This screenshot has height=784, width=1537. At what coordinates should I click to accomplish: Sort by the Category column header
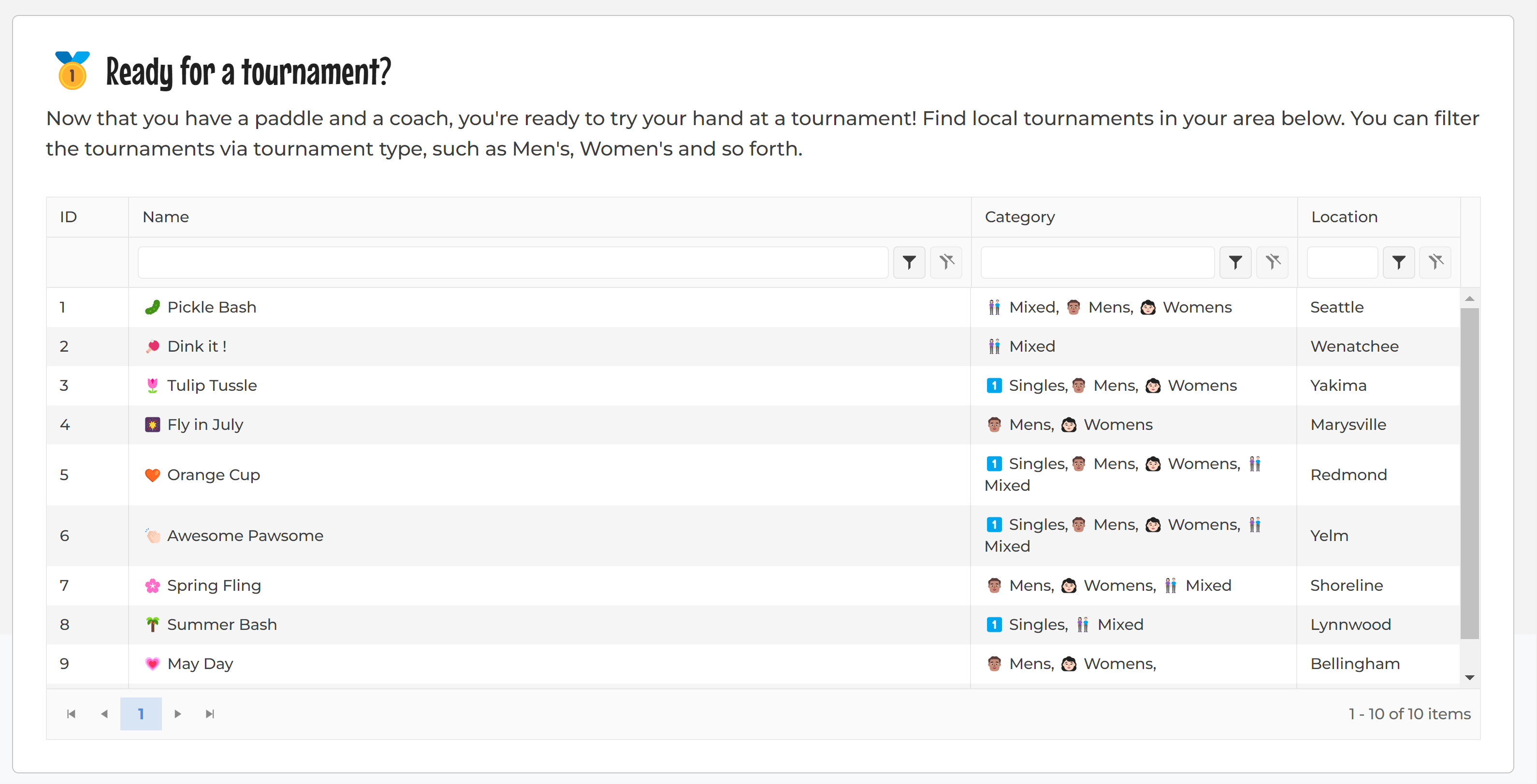1134,217
